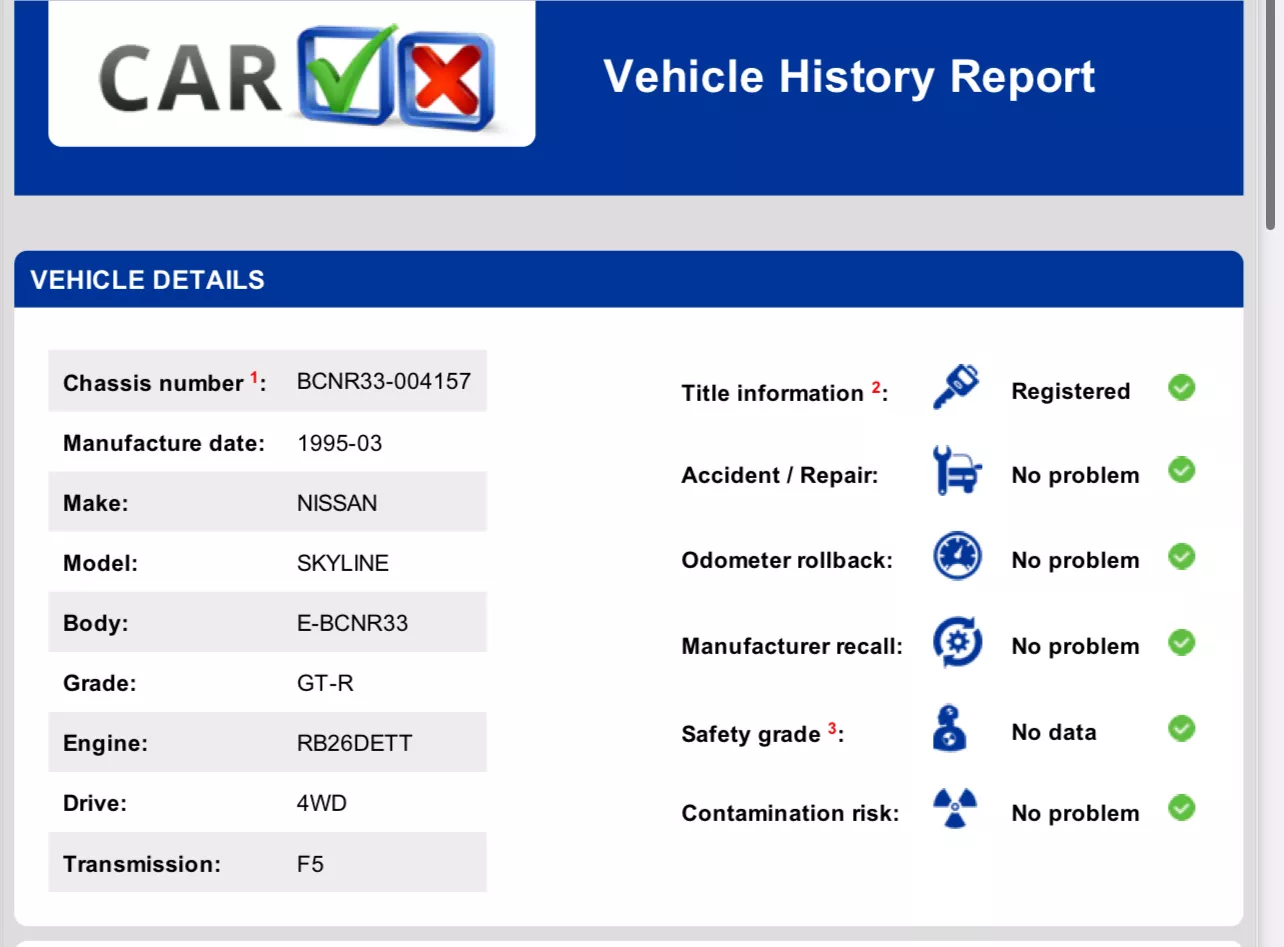Click the Safety grade crash dummy icon
This screenshot has height=947, width=1284.
[951, 728]
